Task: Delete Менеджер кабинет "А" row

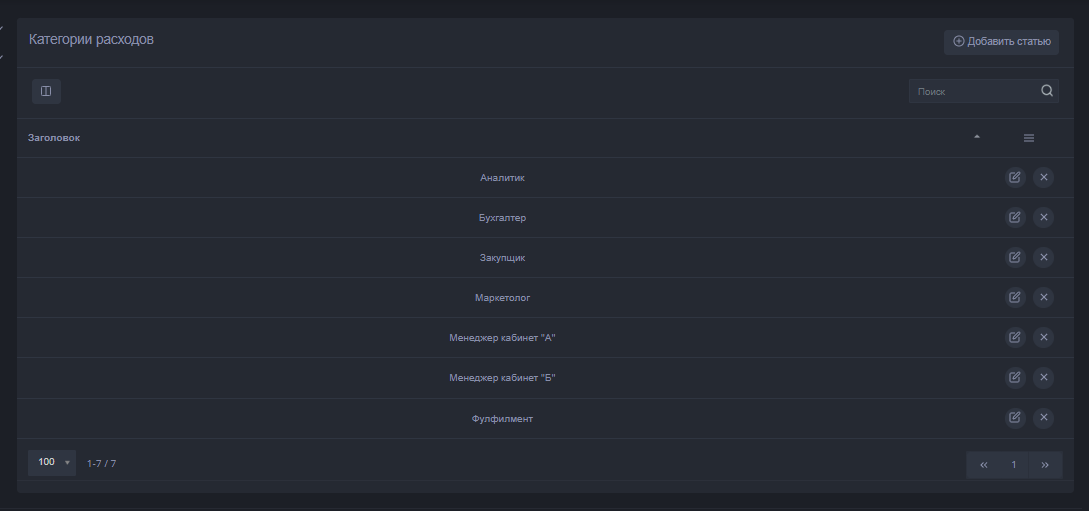Action: 1043,338
